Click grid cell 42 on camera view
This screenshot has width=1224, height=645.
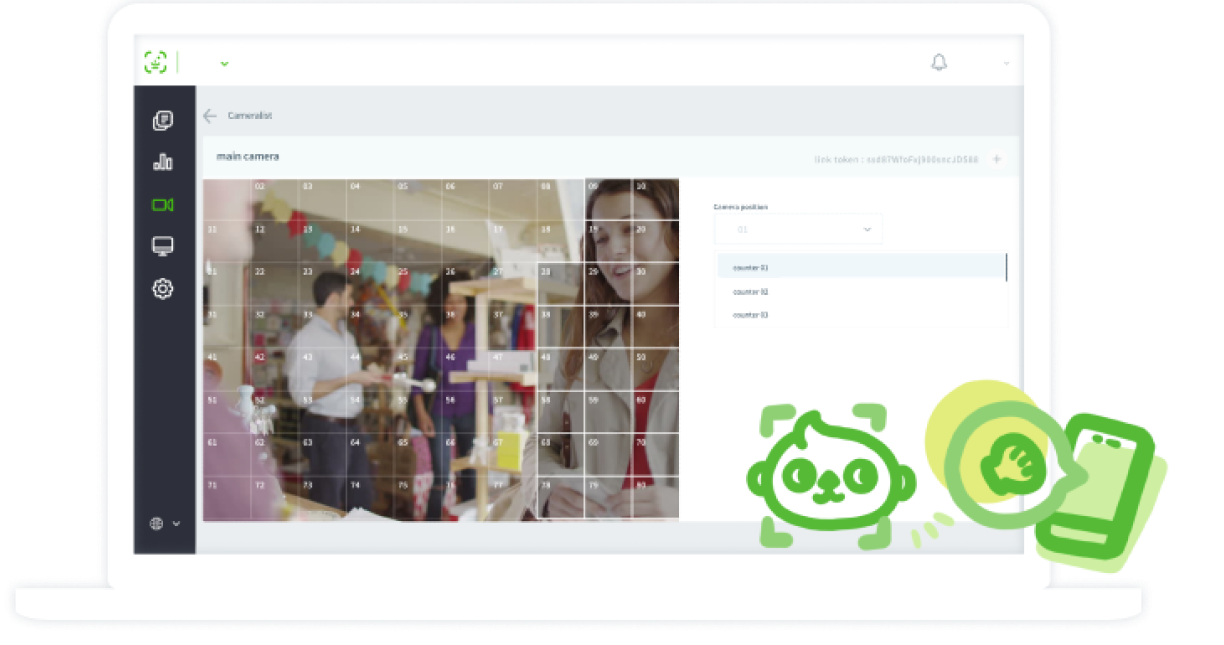pyautogui.click(x=271, y=372)
